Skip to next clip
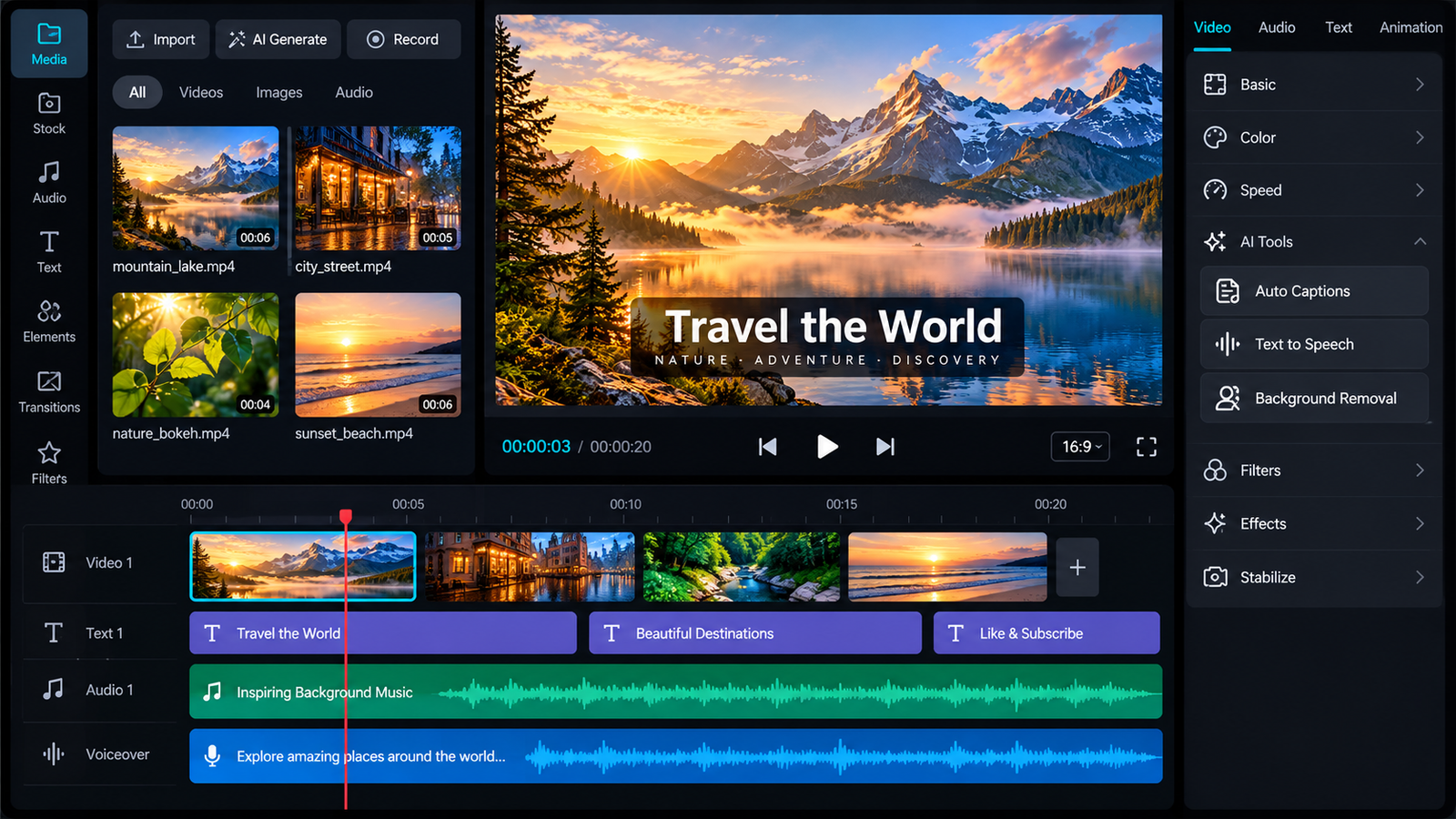This screenshot has width=1456, height=819. coord(885,447)
